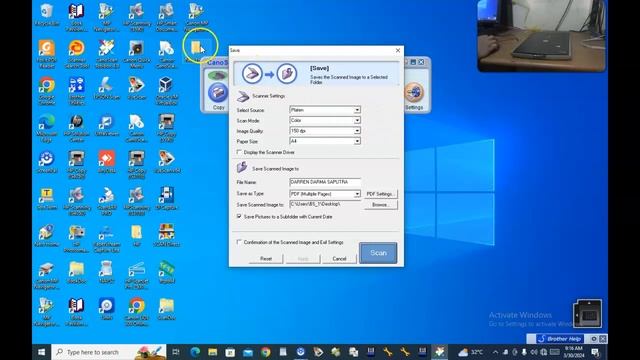Uncheck Save Pictures to a Subfolder with Current Date
Viewport: 640px width, 360px height.
pyautogui.click(x=239, y=216)
